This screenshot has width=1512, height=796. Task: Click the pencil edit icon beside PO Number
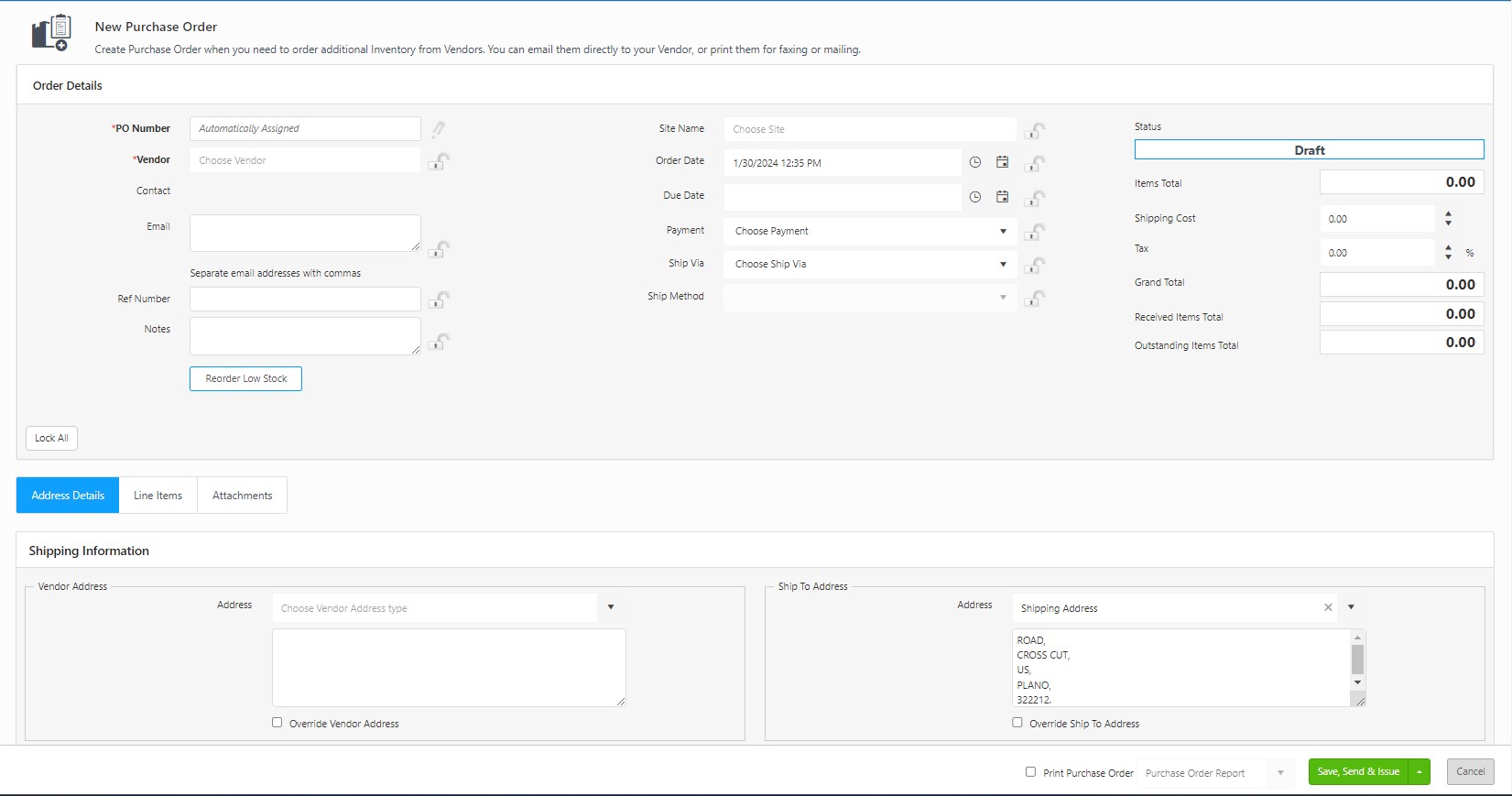[439, 129]
